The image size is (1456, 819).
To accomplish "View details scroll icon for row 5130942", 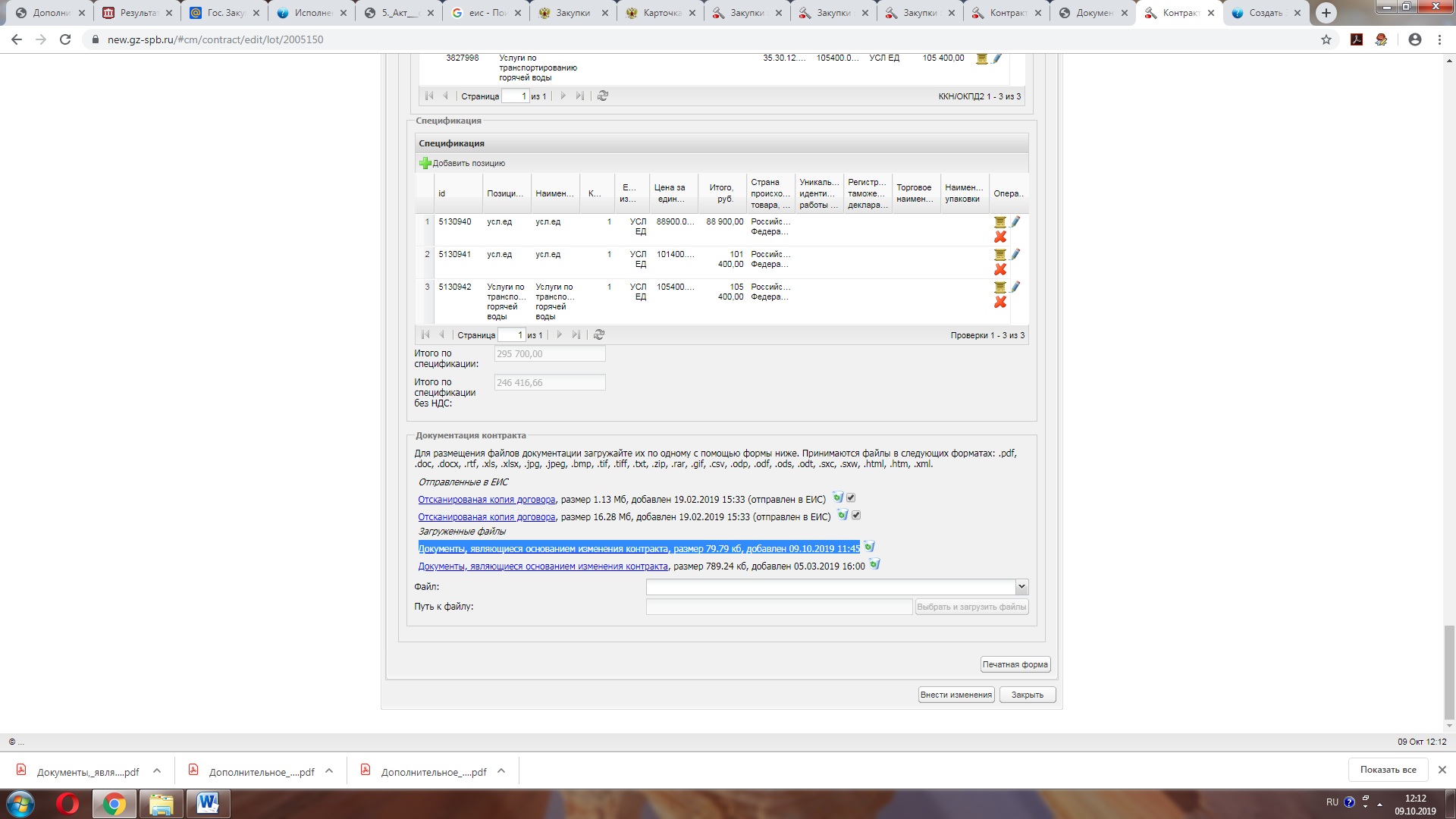I will pyautogui.click(x=1000, y=287).
